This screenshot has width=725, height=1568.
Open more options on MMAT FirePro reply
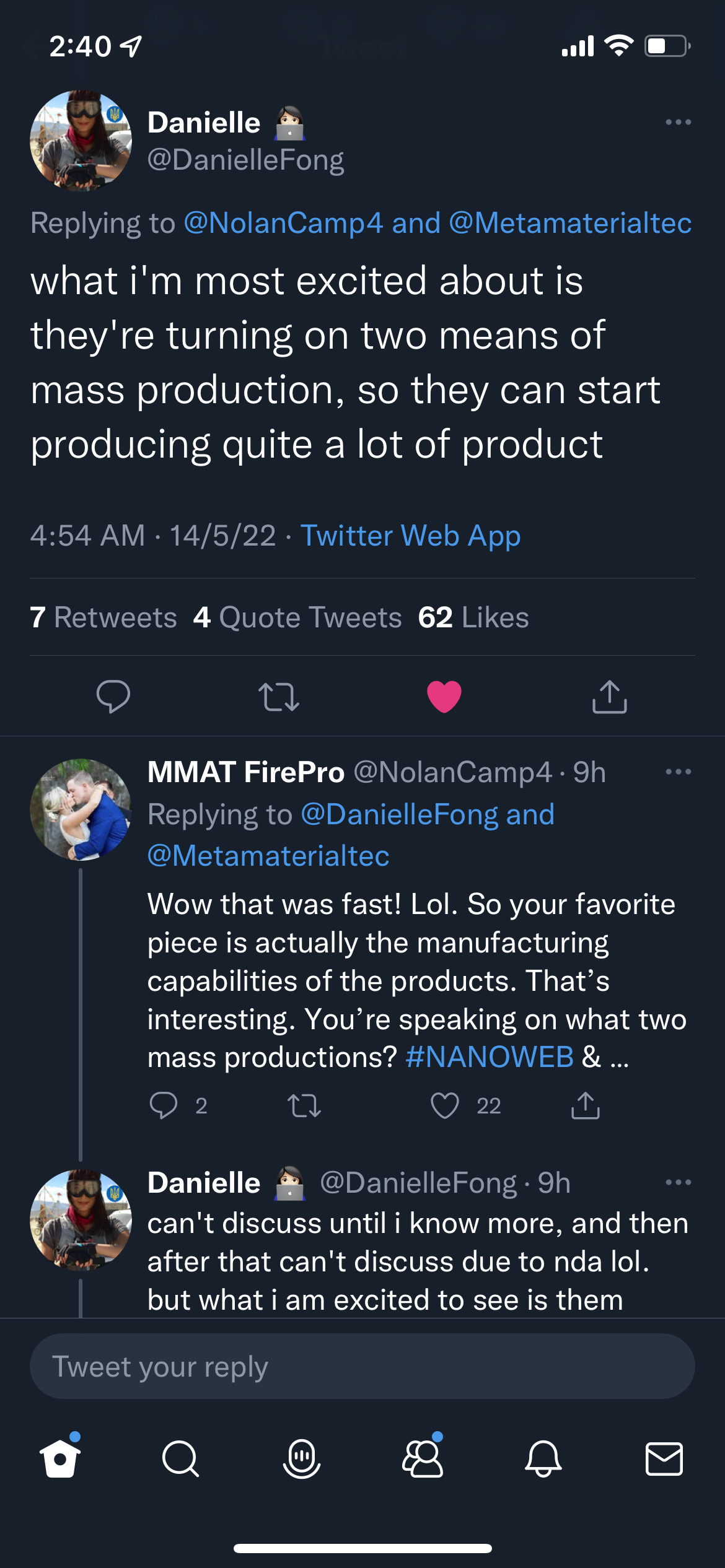pos(678,772)
